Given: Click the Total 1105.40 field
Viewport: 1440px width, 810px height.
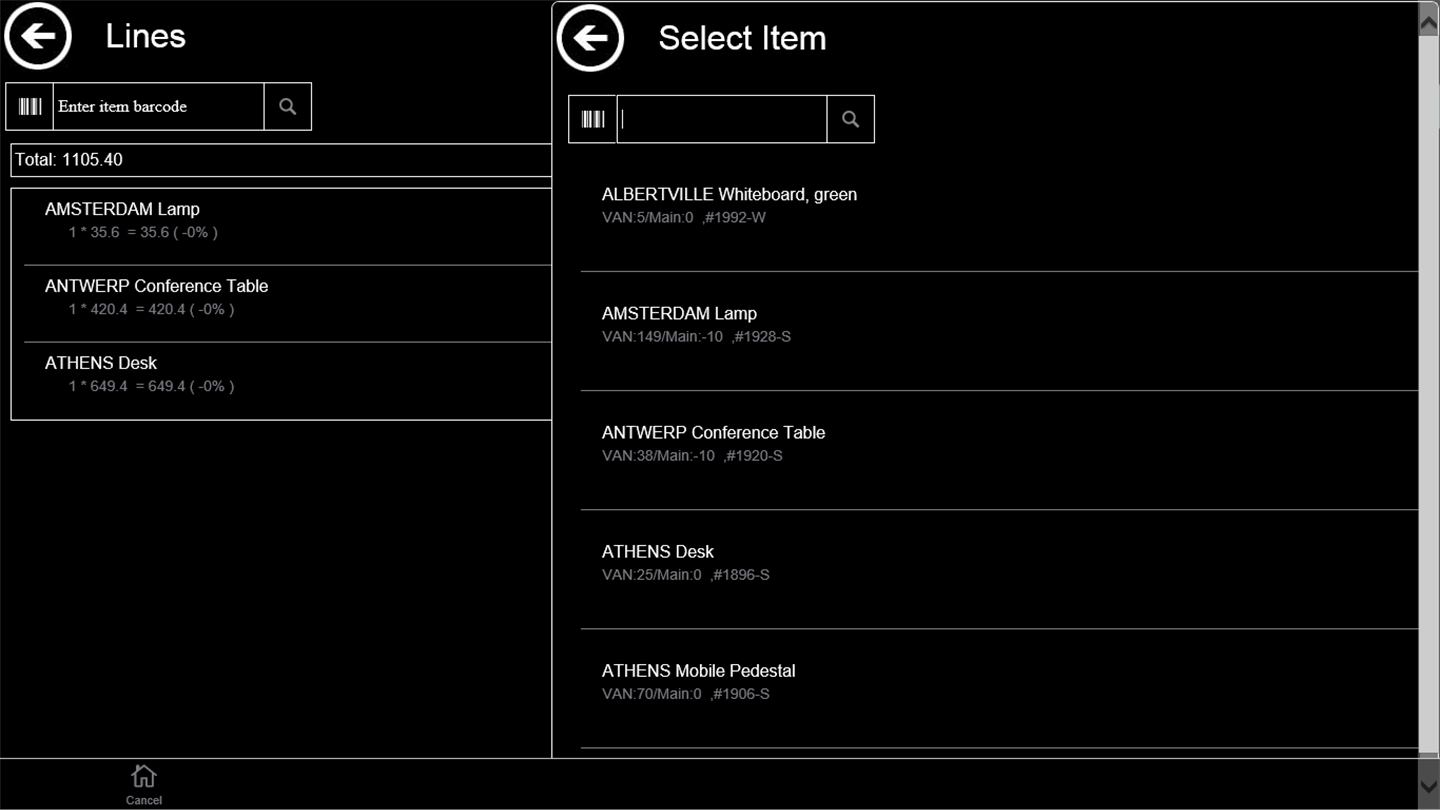Looking at the screenshot, I should (280, 160).
